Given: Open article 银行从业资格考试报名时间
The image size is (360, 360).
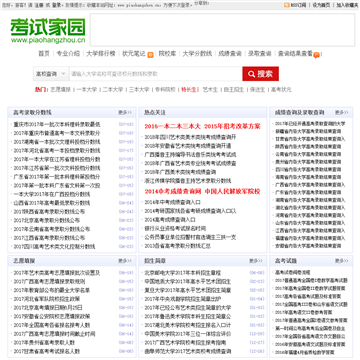Looking at the screenshot, I should 175,229.
